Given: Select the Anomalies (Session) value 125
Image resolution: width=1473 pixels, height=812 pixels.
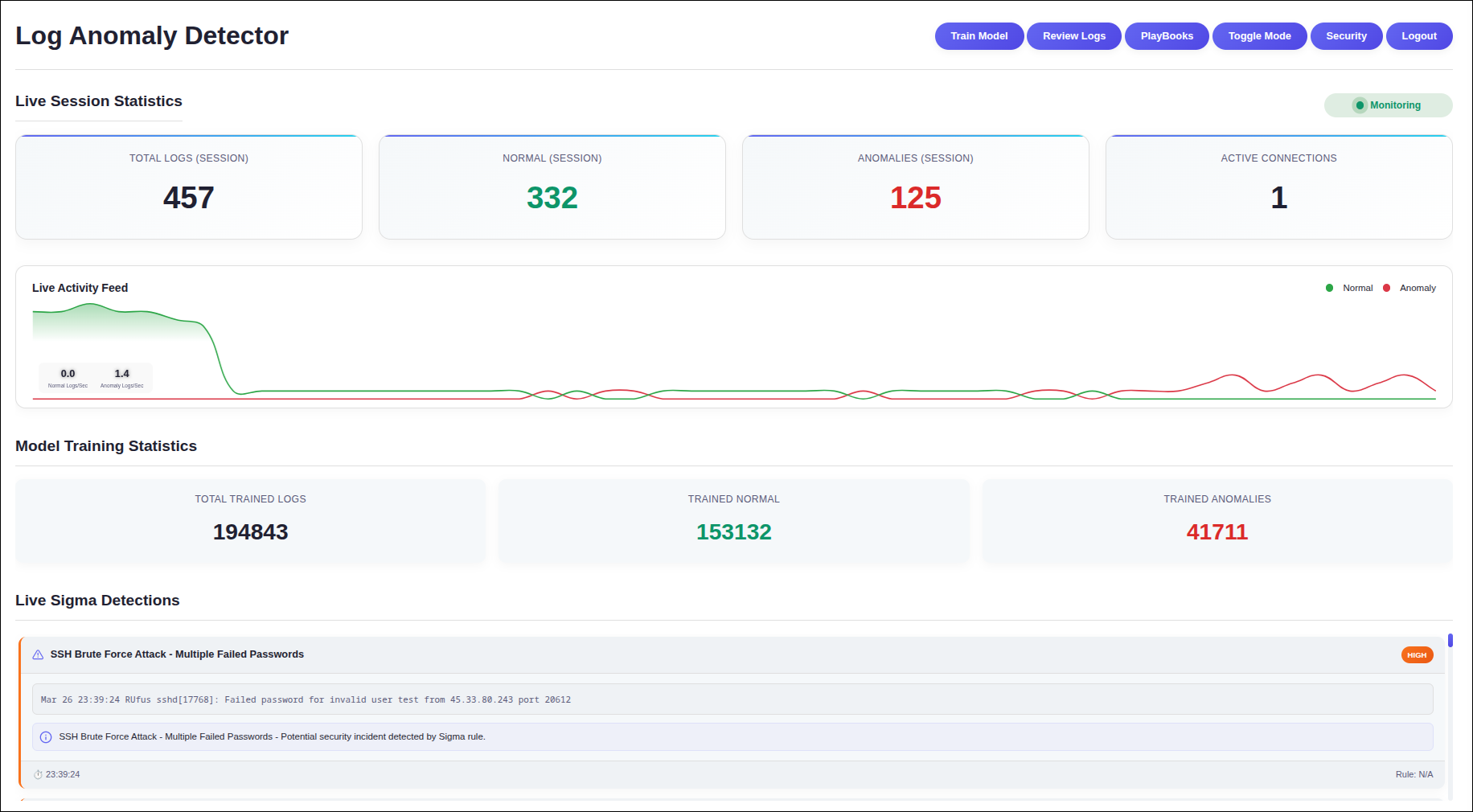Looking at the screenshot, I should (x=915, y=198).
